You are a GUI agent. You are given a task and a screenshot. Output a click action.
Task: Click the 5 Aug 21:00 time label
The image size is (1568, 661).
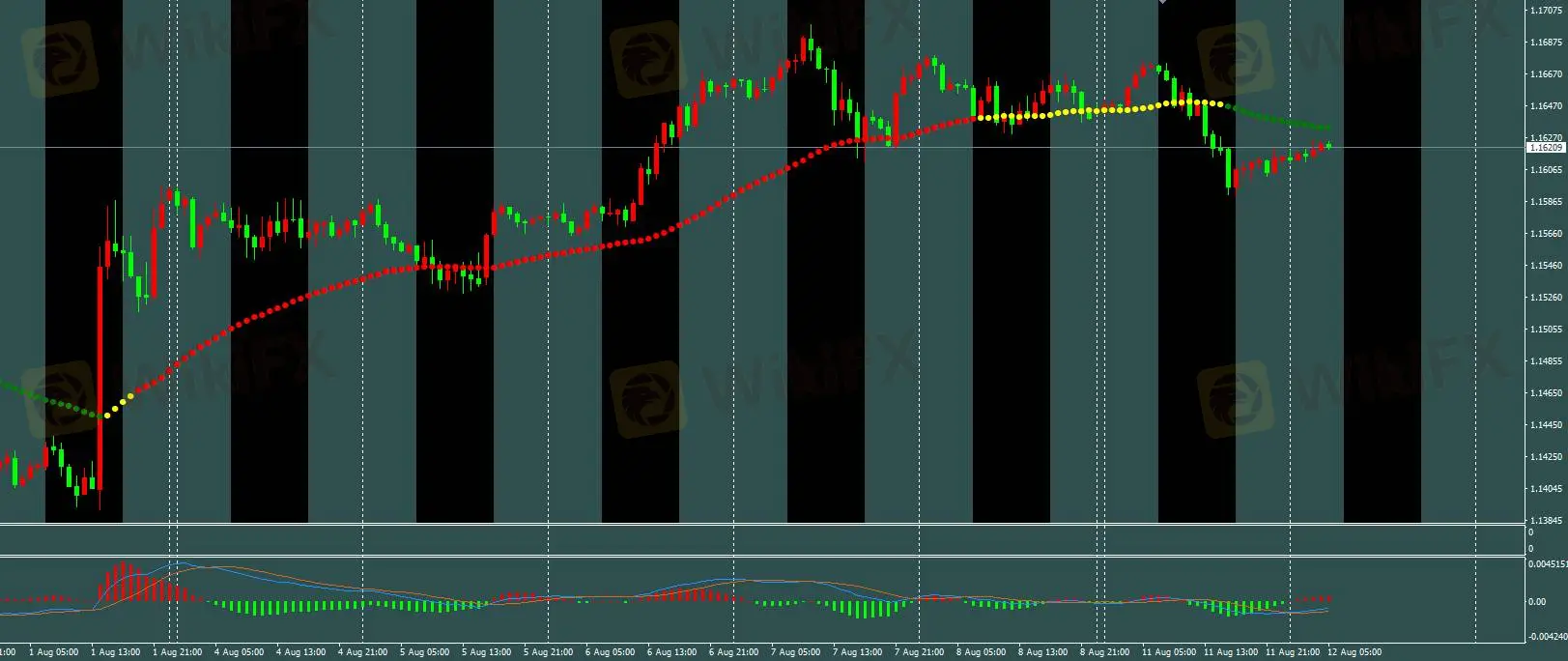point(549,652)
